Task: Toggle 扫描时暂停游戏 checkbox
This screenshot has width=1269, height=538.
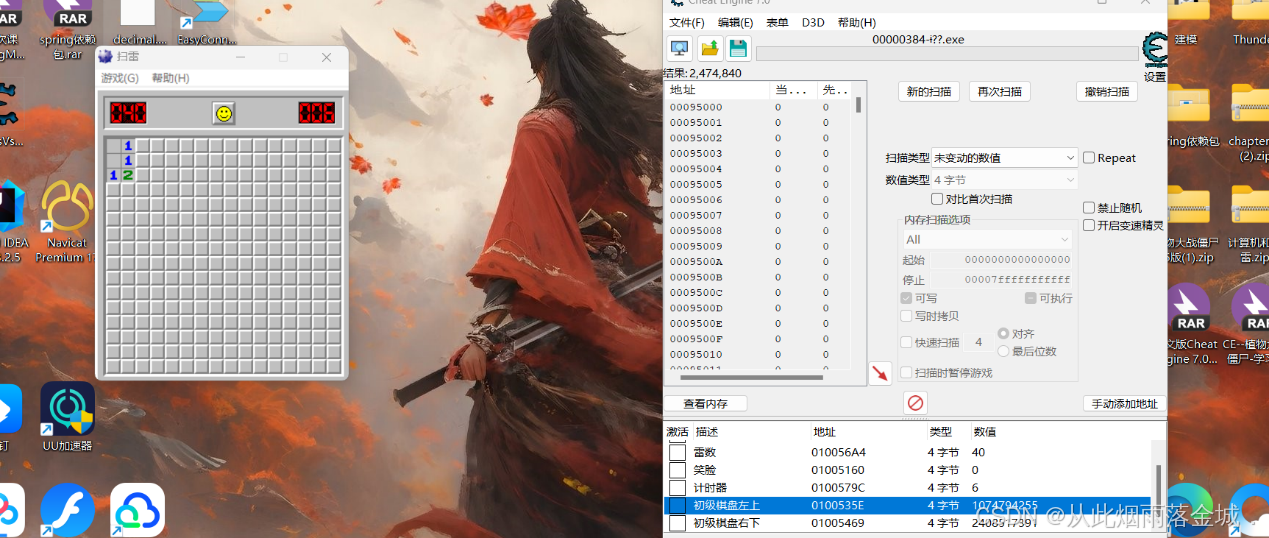Action: click(906, 372)
